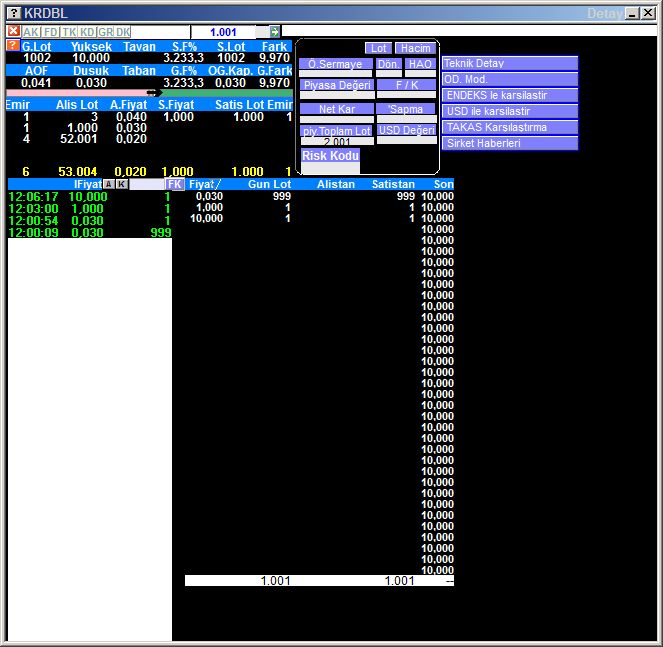The image size is (663, 647).
Task: Select ENDEKS le karsilastir option
Action: [510, 95]
